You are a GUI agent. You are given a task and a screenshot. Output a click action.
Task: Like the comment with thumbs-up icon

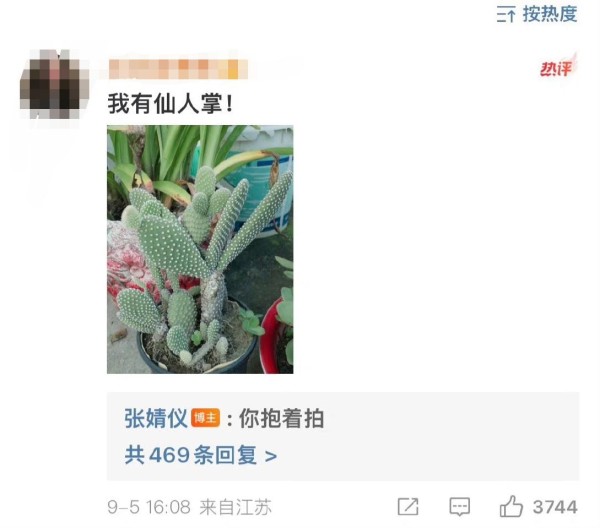pos(511,506)
